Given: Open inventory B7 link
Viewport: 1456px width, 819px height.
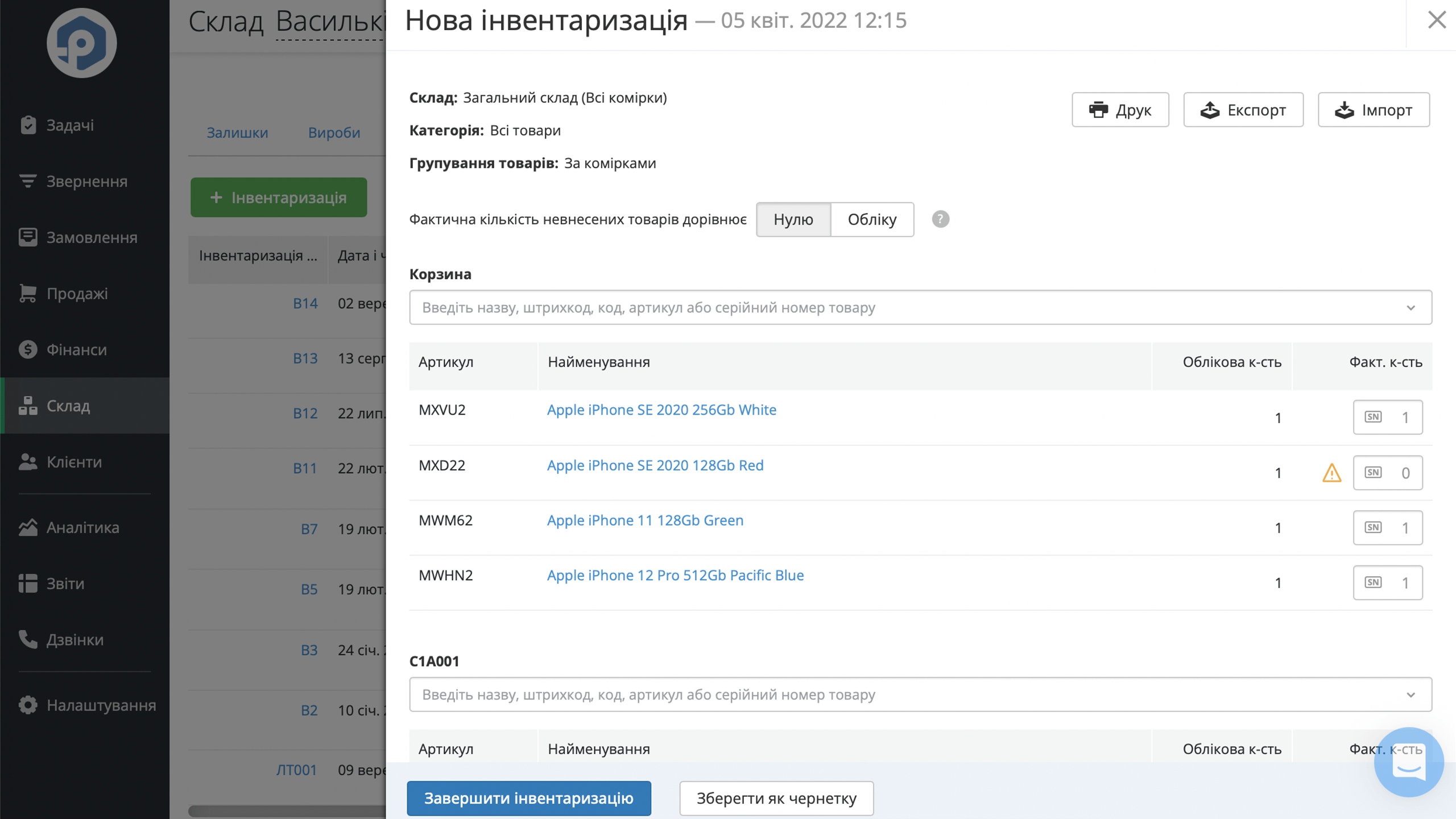Looking at the screenshot, I should click(x=309, y=529).
